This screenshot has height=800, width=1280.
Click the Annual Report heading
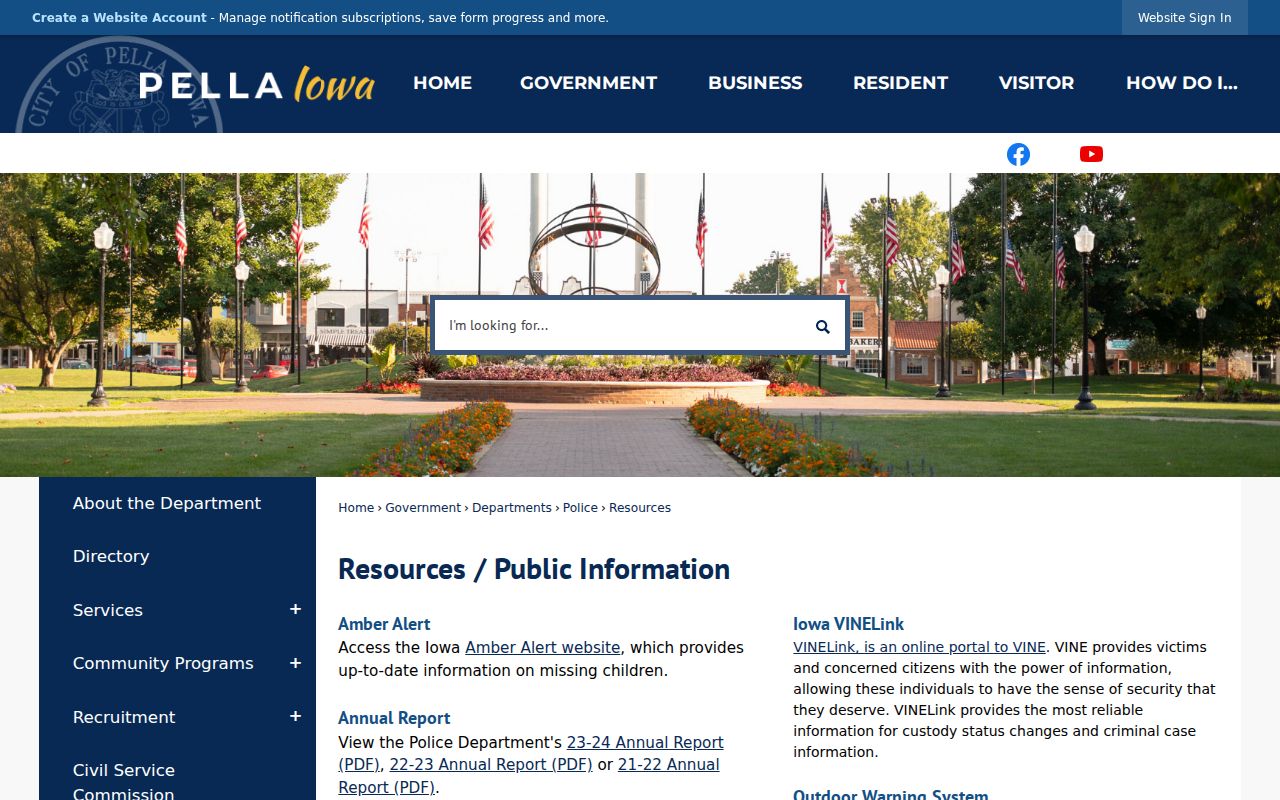point(394,718)
